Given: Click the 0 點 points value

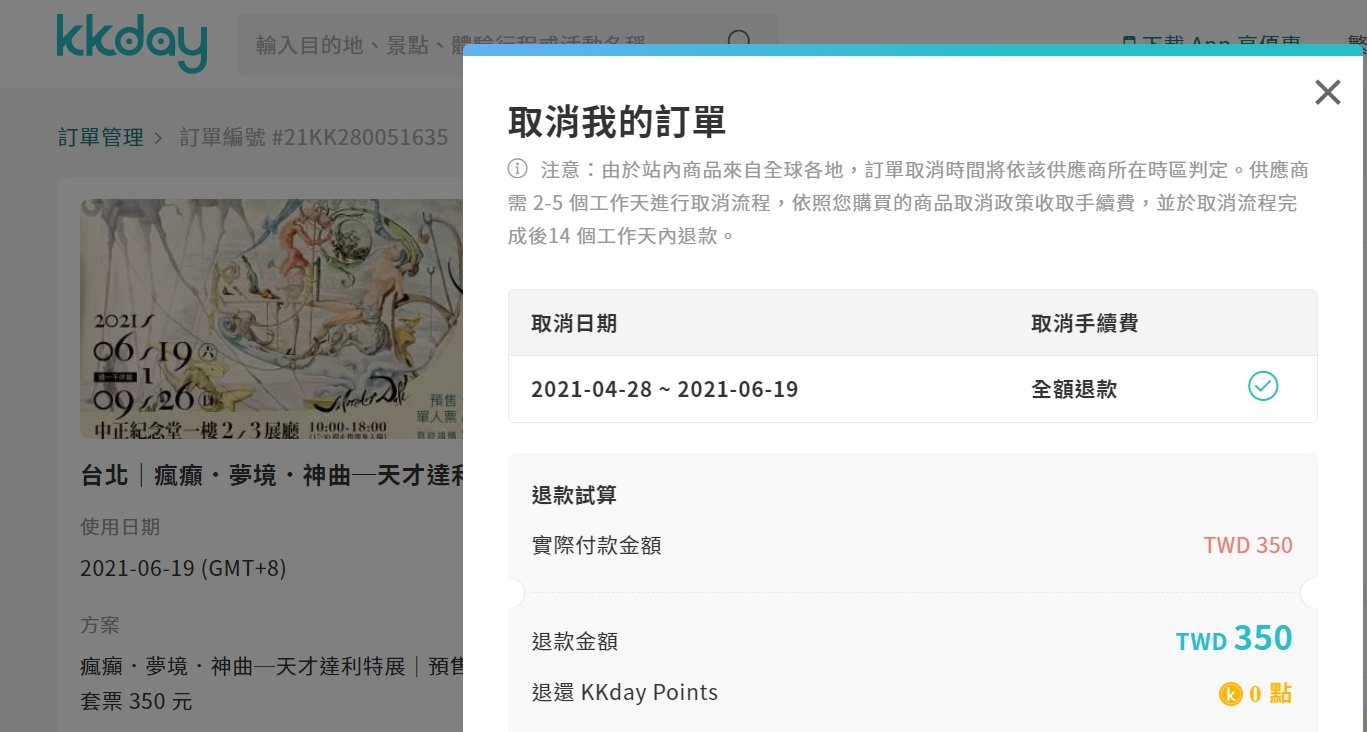Looking at the screenshot, I should tap(1270, 693).
